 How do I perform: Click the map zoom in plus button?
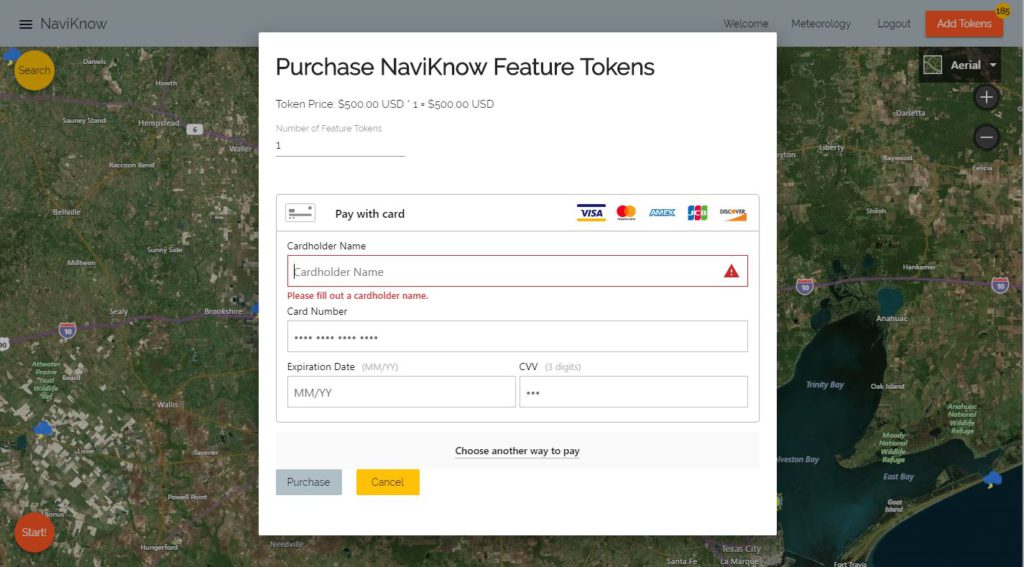pyautogui.click(x=986, y=98)
